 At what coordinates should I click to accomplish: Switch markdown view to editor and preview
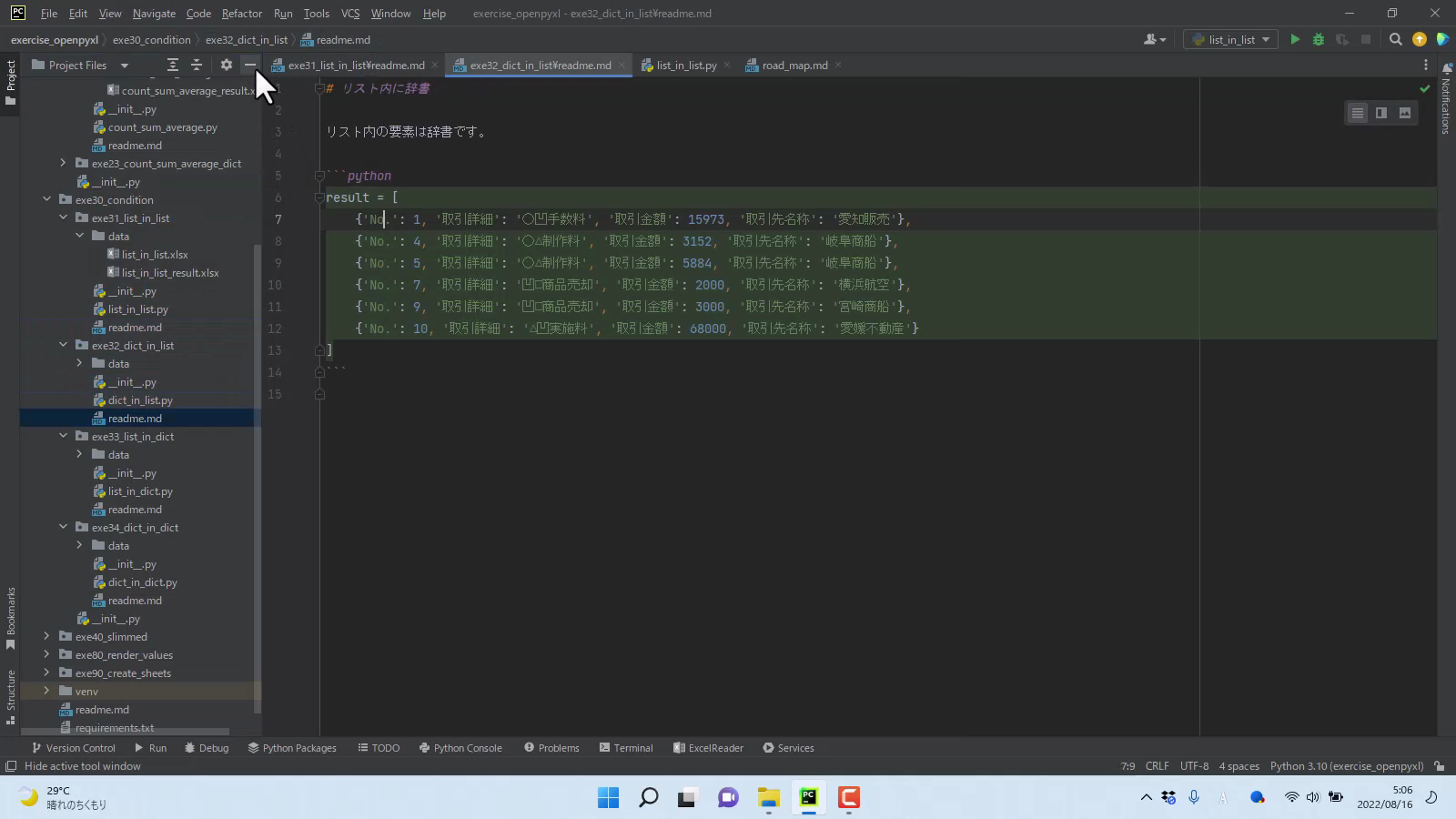coord(1381,113)
